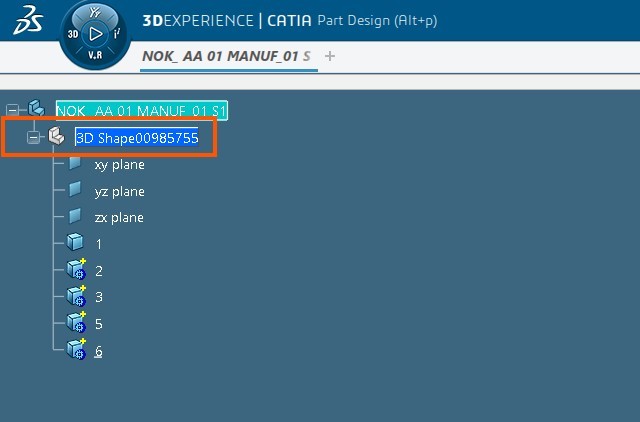Viewport: 640px width, 422px height.
Task: Click the body icon for item 2
Action: (x=76, y=269)
